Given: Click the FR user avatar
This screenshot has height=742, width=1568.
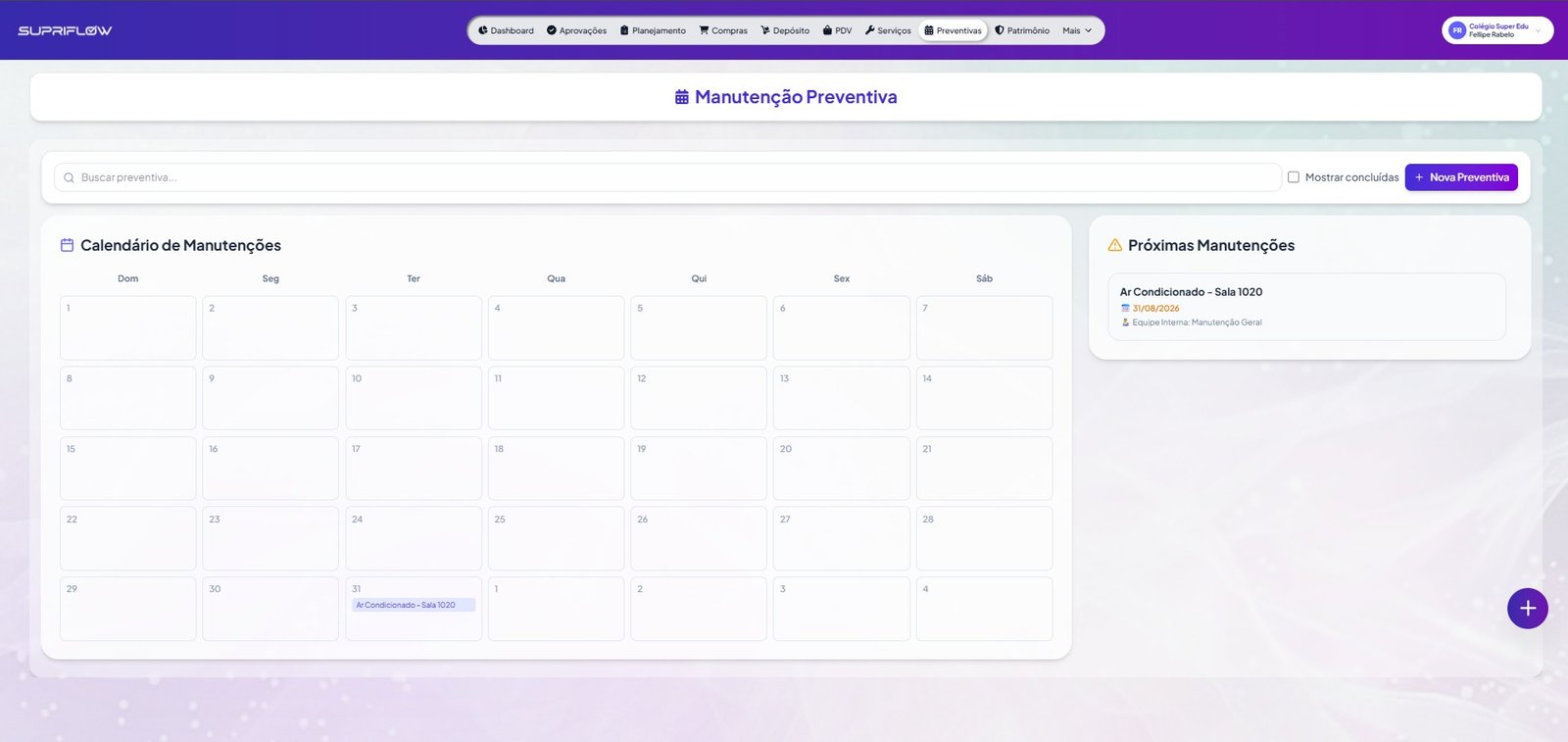Looking at the screenshot, I should (x=1457, y=30).
